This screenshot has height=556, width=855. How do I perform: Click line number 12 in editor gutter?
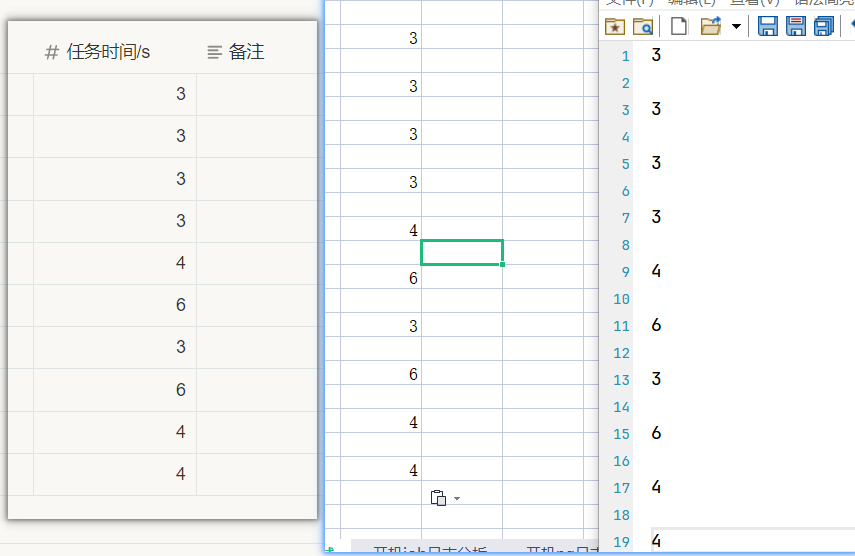point(622,353)
